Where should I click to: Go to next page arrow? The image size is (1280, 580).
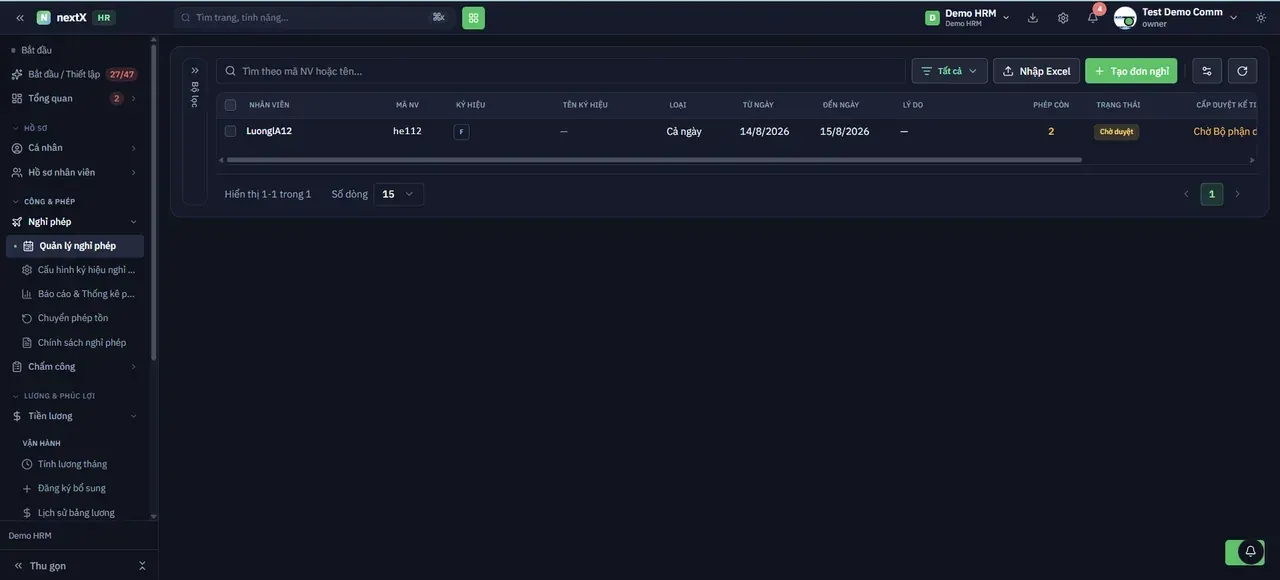click(x=1237, y=194)
